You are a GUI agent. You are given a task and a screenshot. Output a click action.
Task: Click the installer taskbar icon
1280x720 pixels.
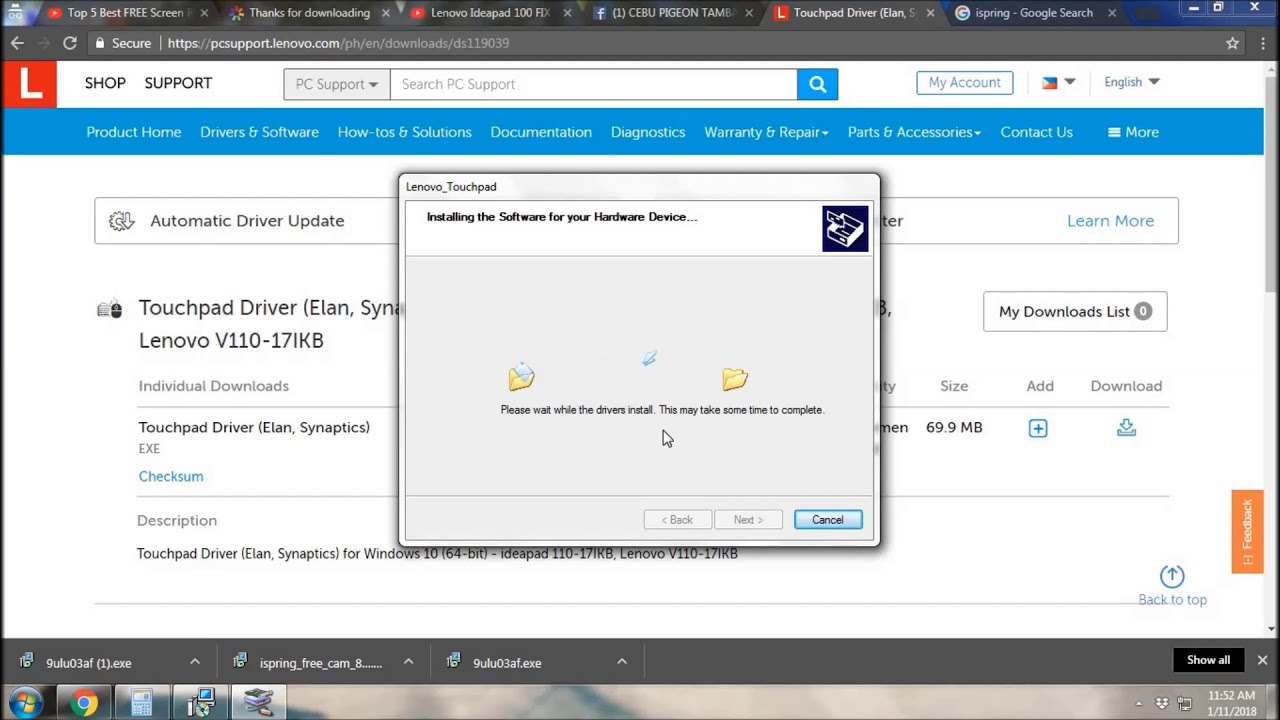click(x=200, y=703)
